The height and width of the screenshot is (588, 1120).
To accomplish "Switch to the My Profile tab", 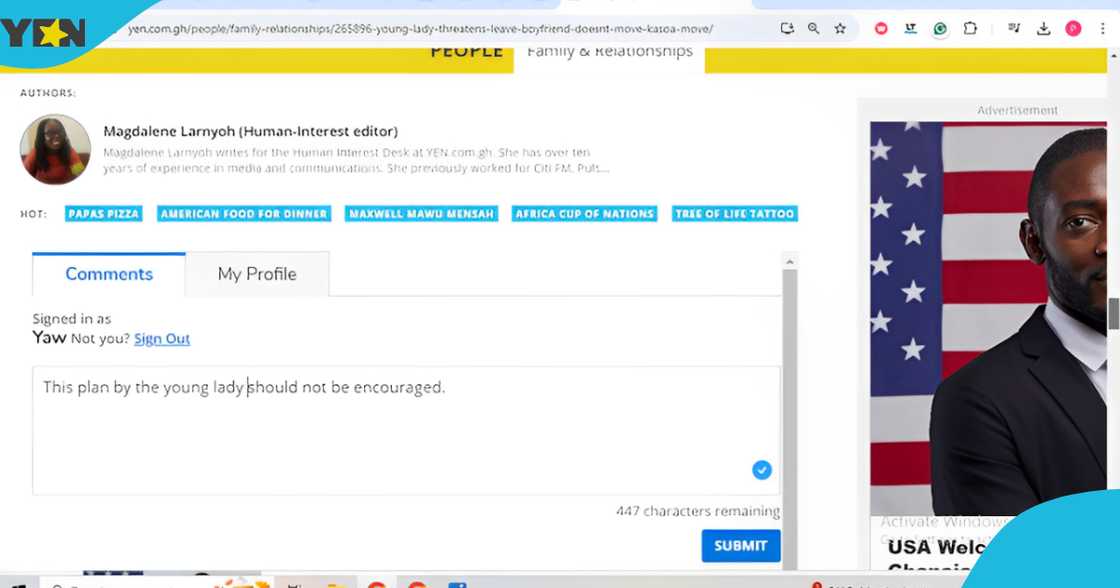I will click(256, 273).
